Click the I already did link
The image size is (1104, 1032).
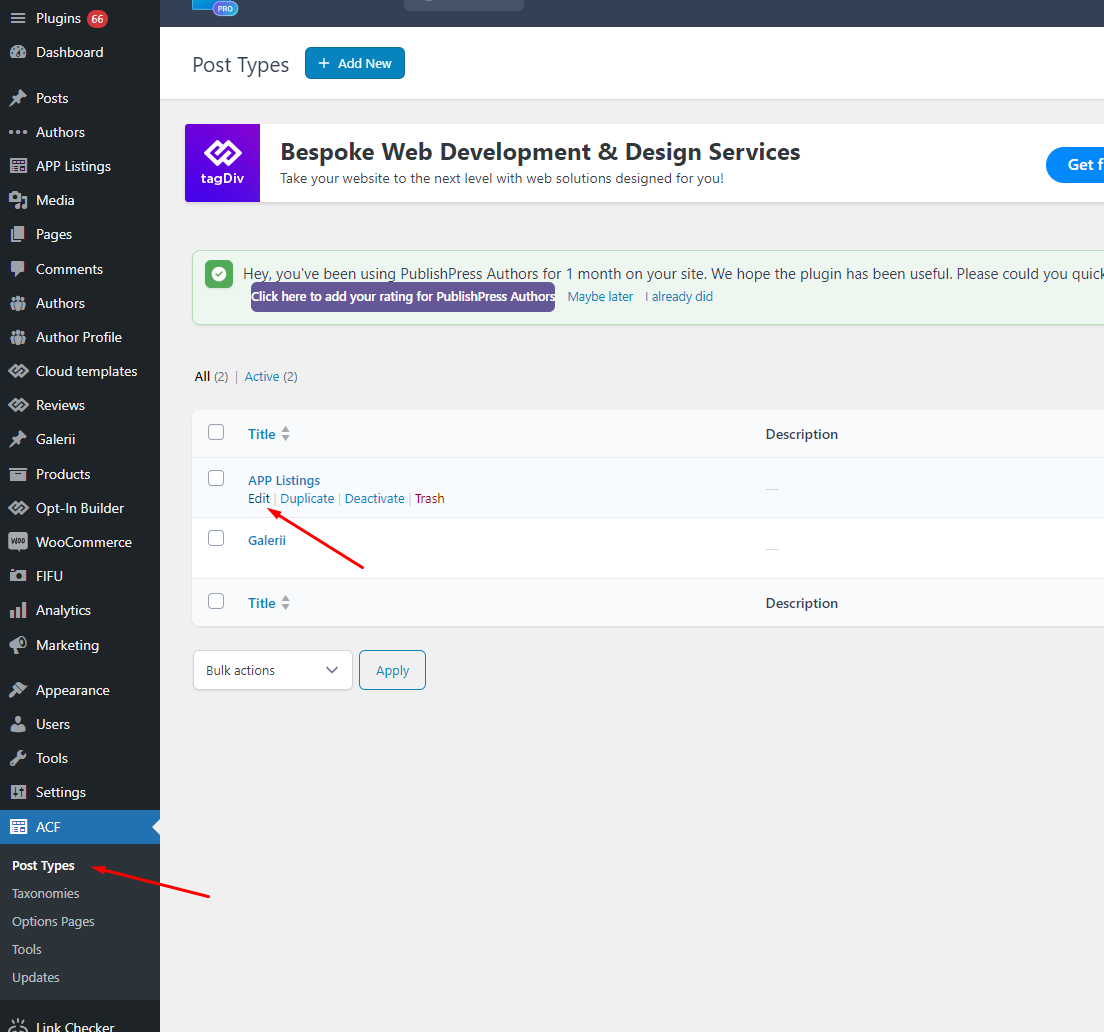679,297
